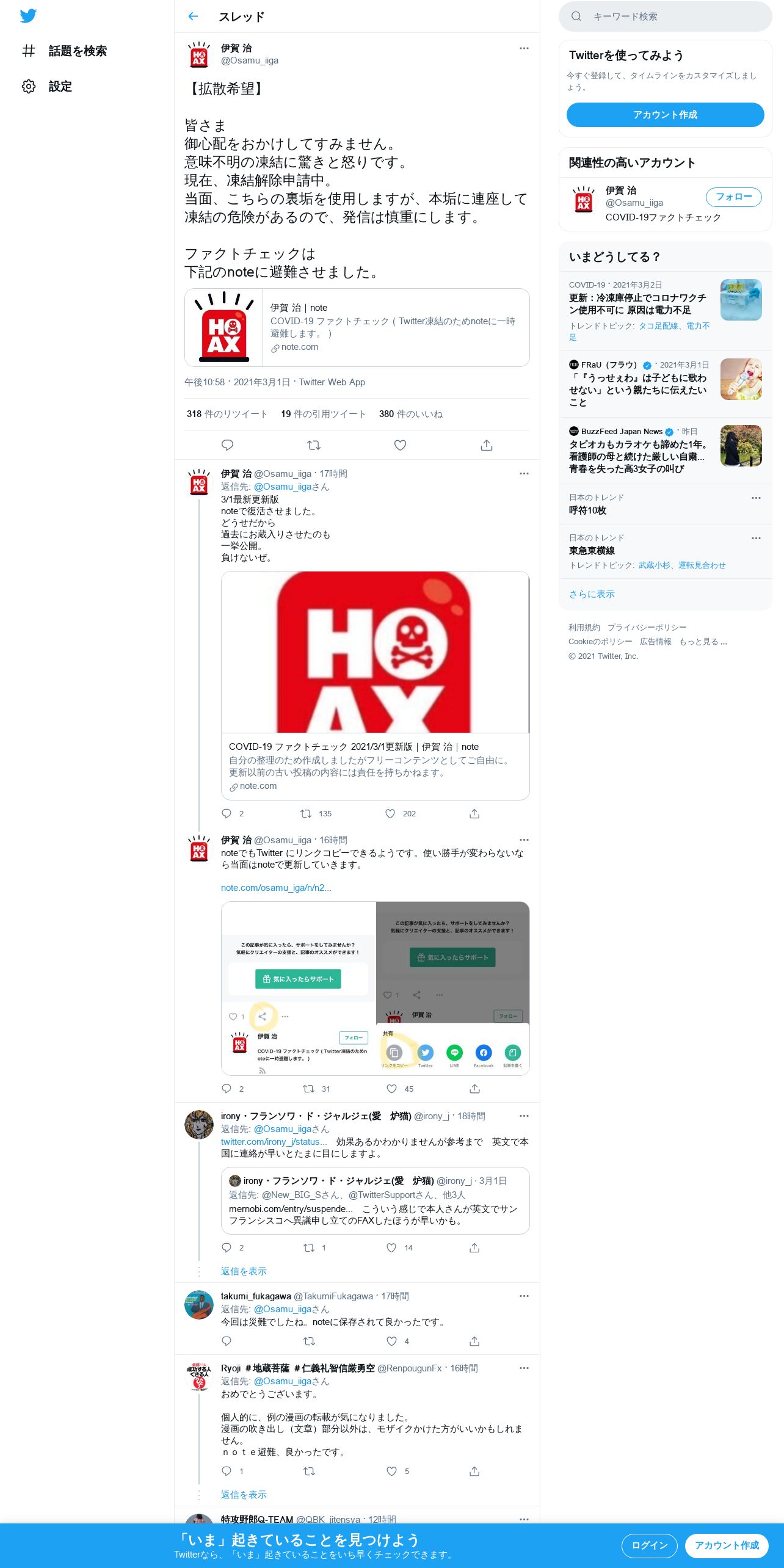Open more options for 東急東横線 trend
Viewport: 784px width, 1568px height.
click(756, 538)
